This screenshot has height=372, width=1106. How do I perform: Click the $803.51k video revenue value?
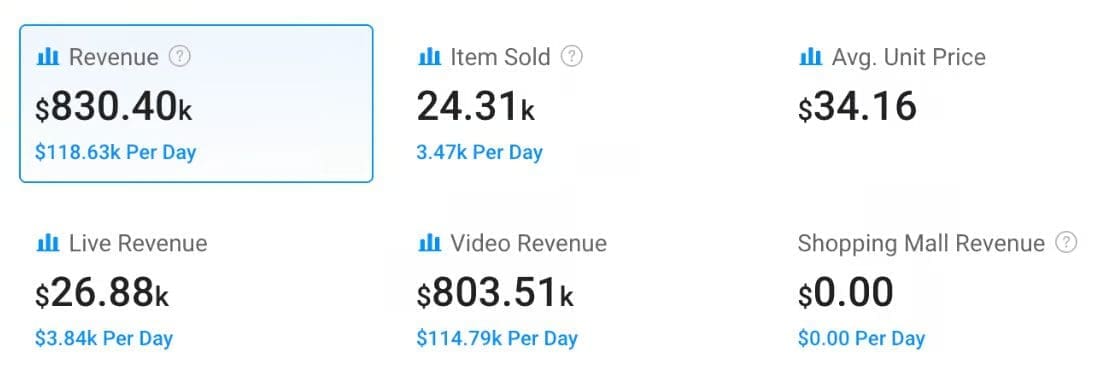tap(495, 293)
